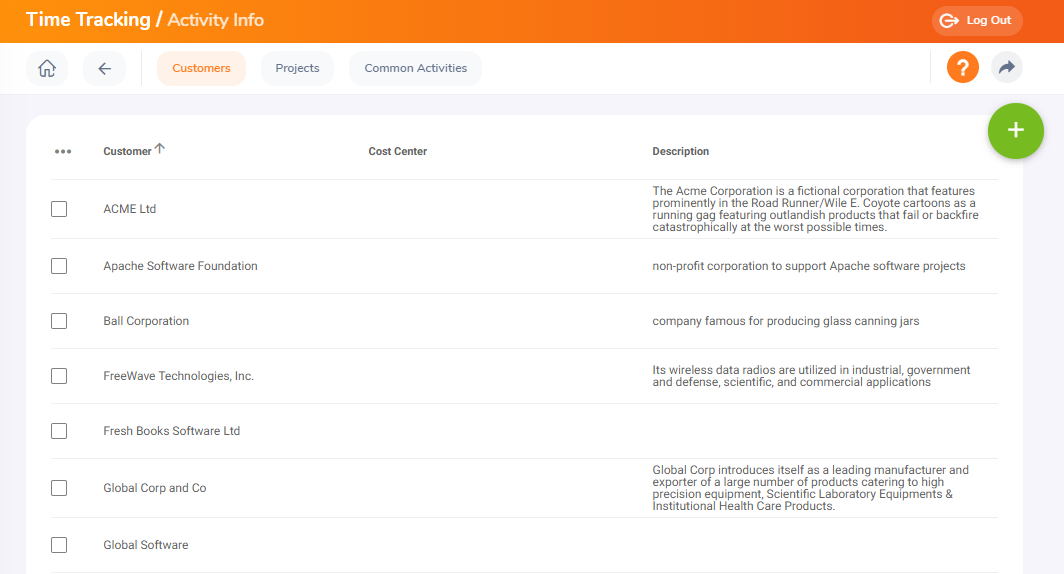1064x574 pixels.
Task: Select the Ball Corporation customer name
Action: (146, 321)
